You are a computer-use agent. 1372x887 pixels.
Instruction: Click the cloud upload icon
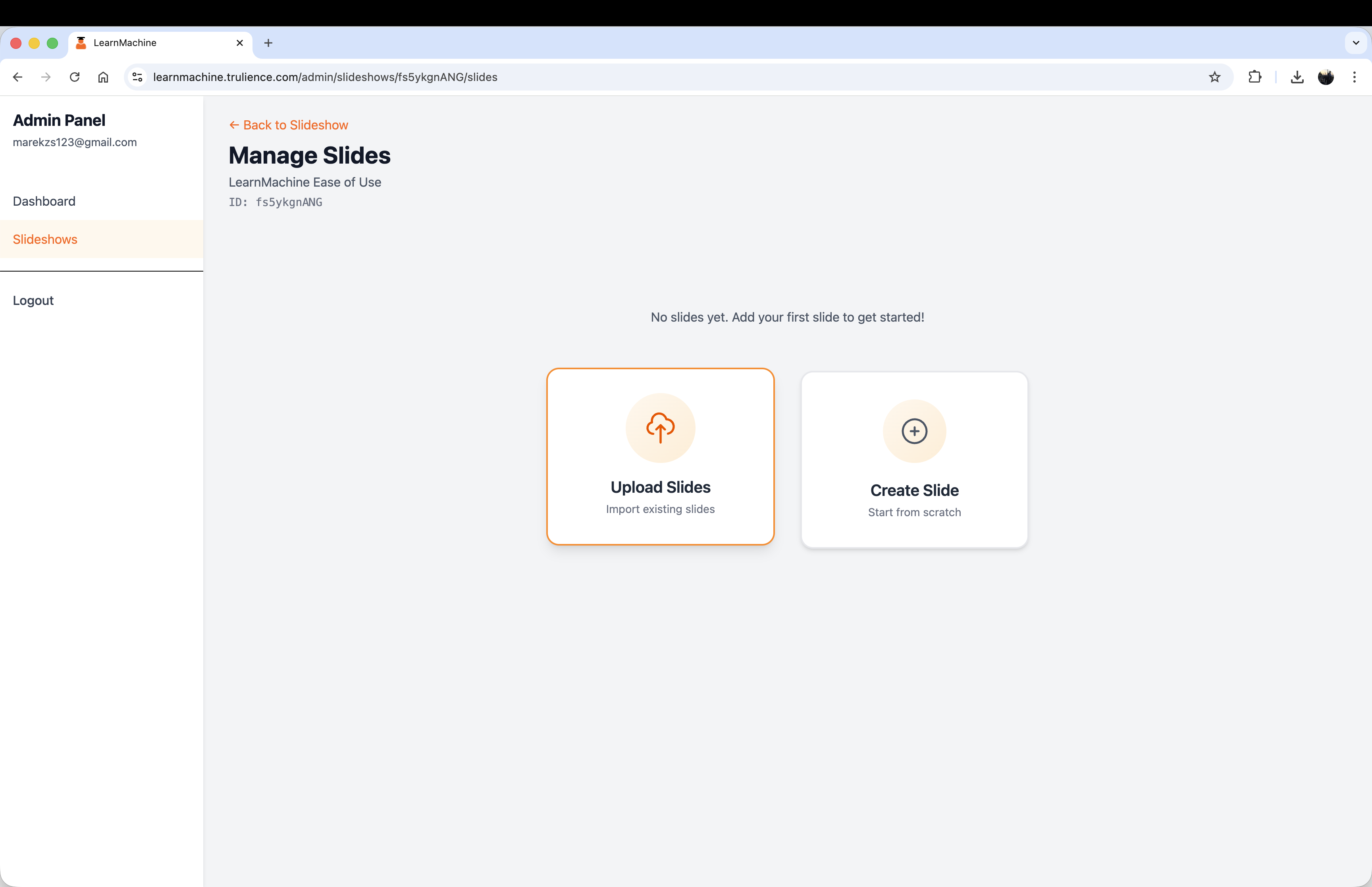[x=660, y=428]
